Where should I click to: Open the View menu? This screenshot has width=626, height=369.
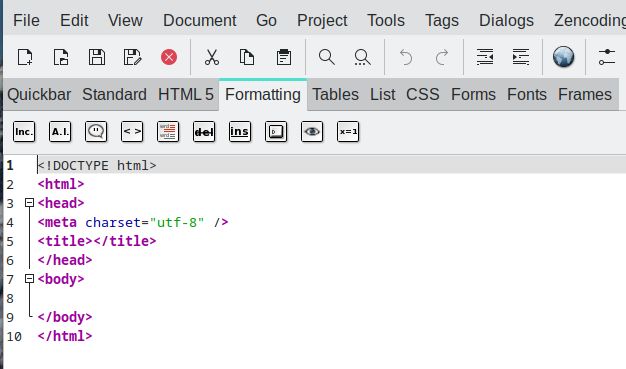125,20
